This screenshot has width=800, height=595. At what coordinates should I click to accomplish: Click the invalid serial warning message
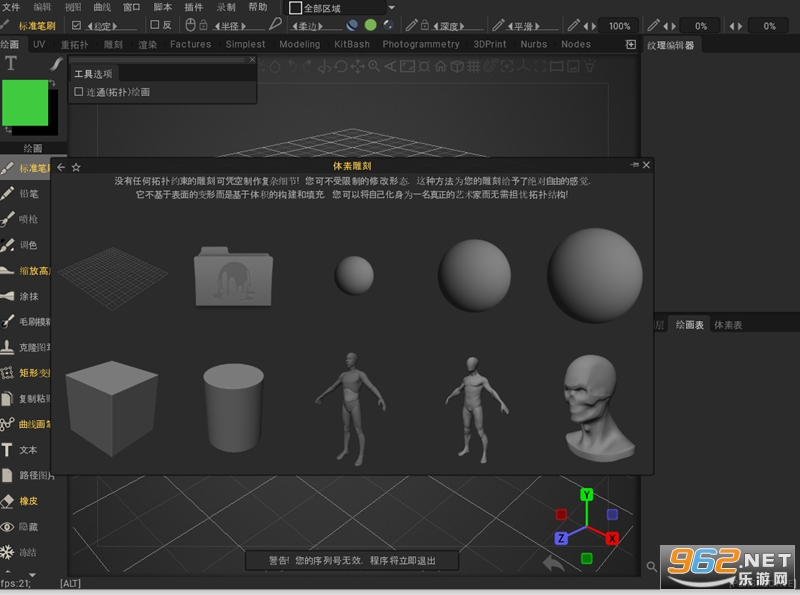352,560
